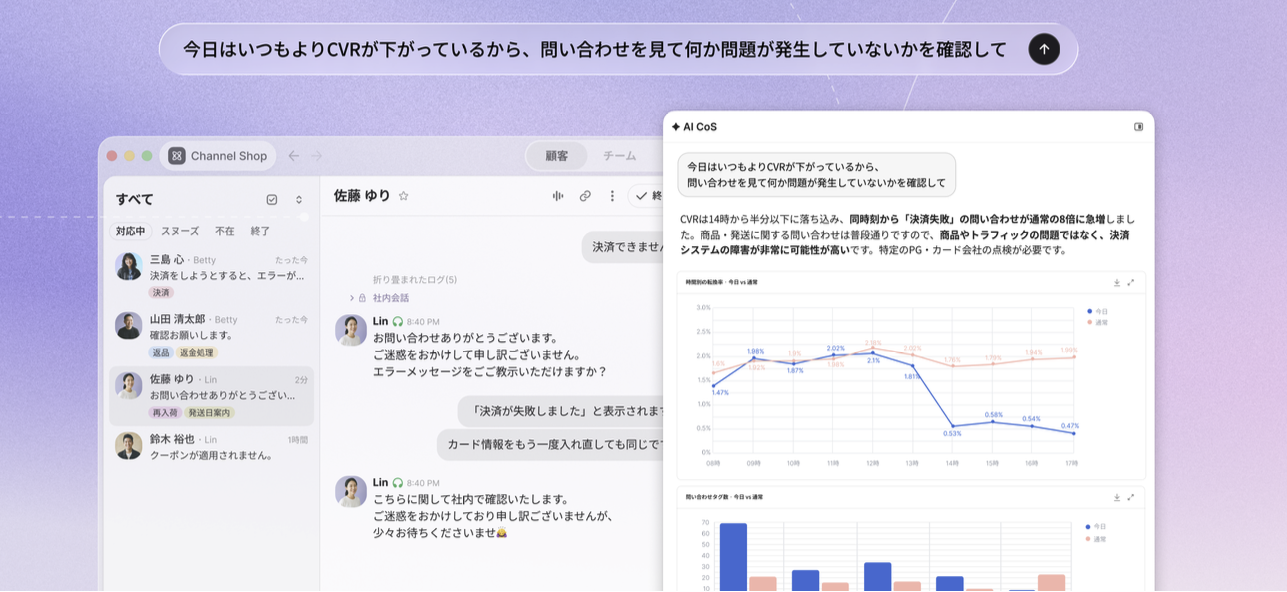
Task: Click the 終 close-conversation button
Action: click(648, 196)
